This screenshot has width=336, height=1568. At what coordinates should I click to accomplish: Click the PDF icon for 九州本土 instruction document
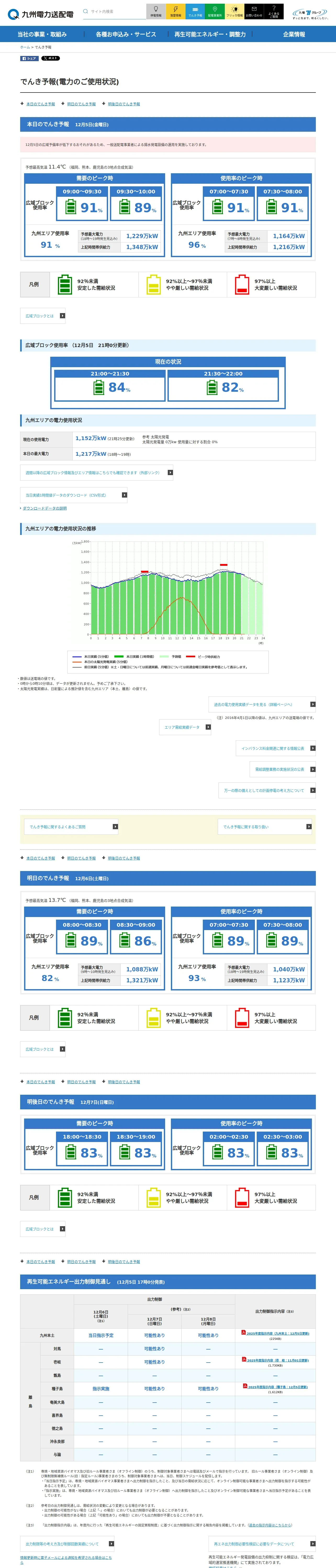point(243,1333)
